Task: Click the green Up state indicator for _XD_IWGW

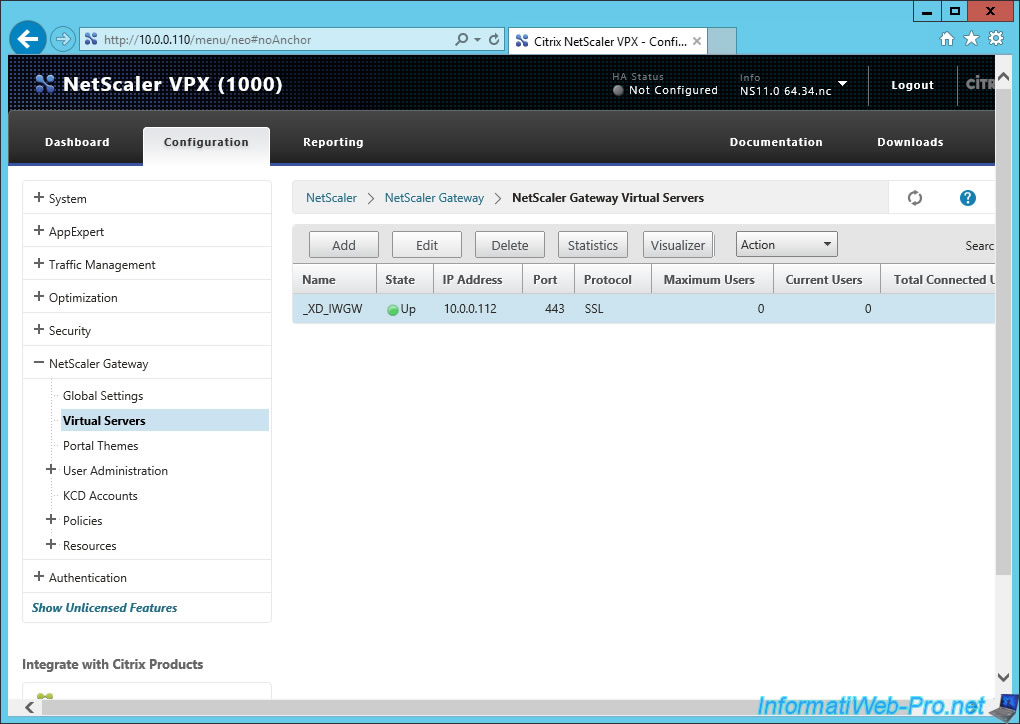Action: pyautogui.click(x=392, y=310)
